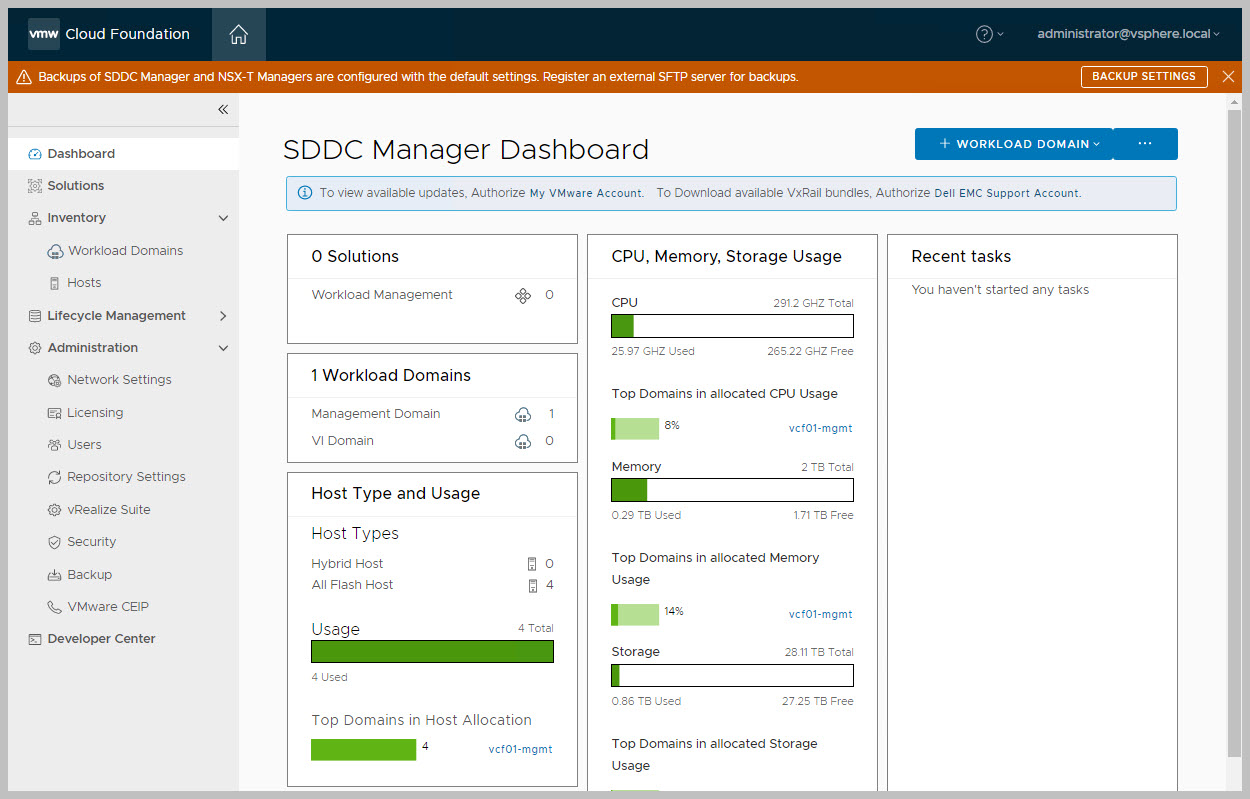Open the Hosts inventory page
The image size is (1250, 799).
point(84,283)
